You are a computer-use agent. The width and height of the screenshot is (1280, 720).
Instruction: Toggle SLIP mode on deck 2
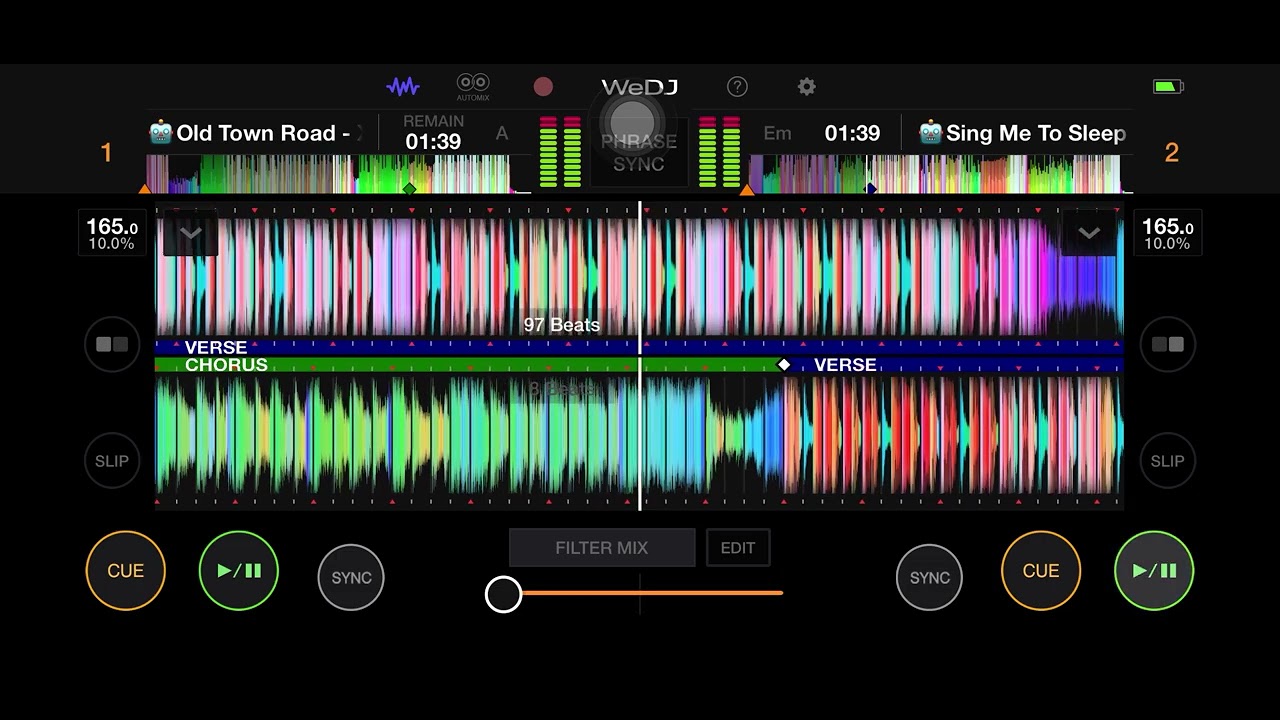click(x=1168, y=461)
